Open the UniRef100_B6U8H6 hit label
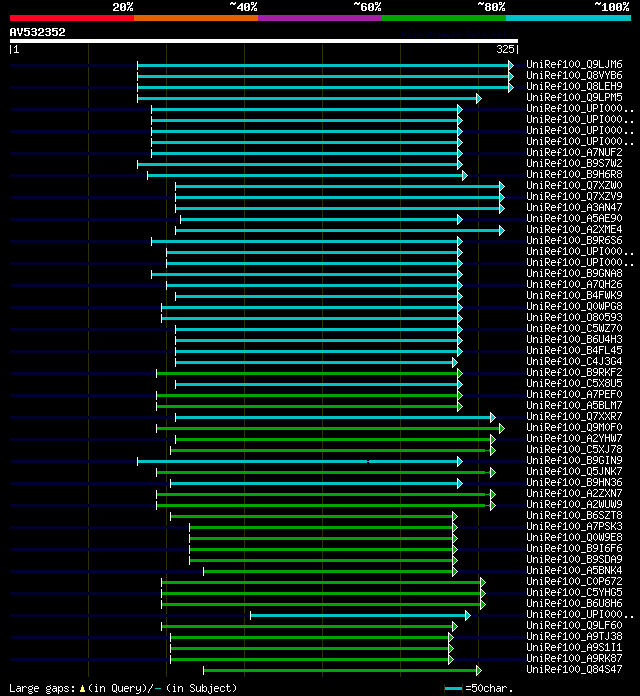Viewport: 640px width, 696px height. tap(574, 603)
